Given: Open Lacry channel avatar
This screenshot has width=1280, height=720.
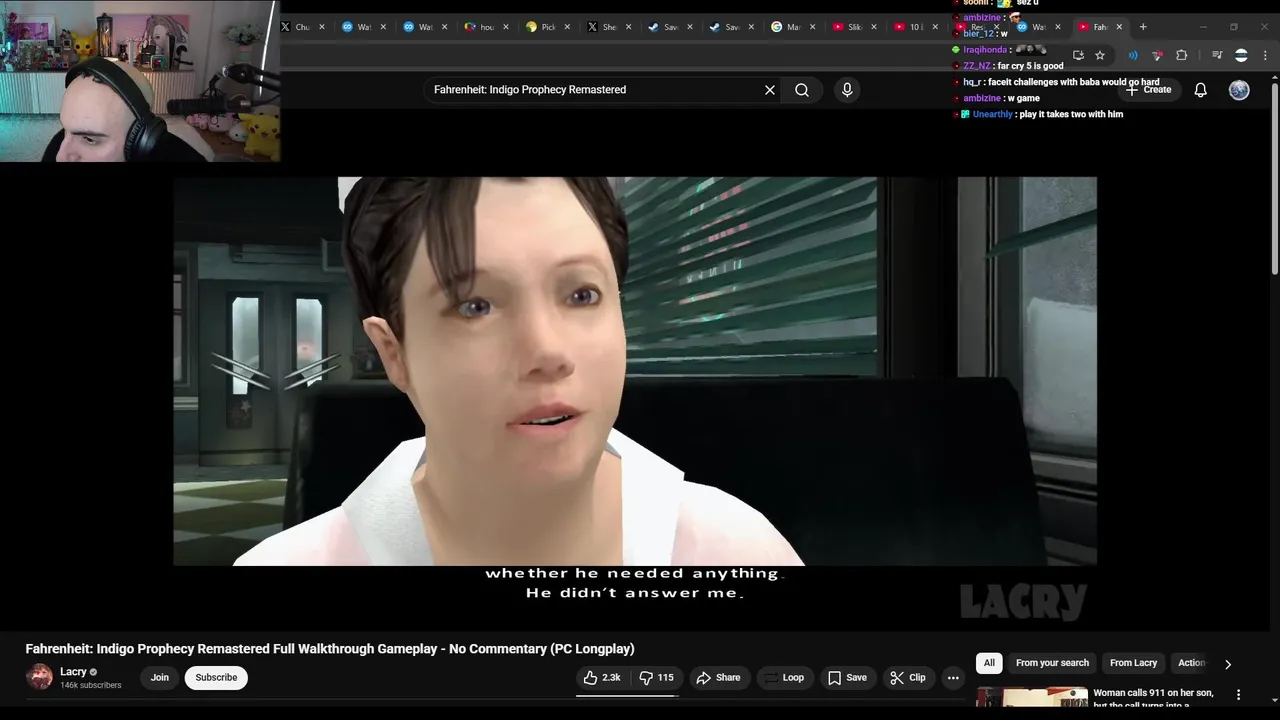Looking at the screenshot, I should 39,677.
